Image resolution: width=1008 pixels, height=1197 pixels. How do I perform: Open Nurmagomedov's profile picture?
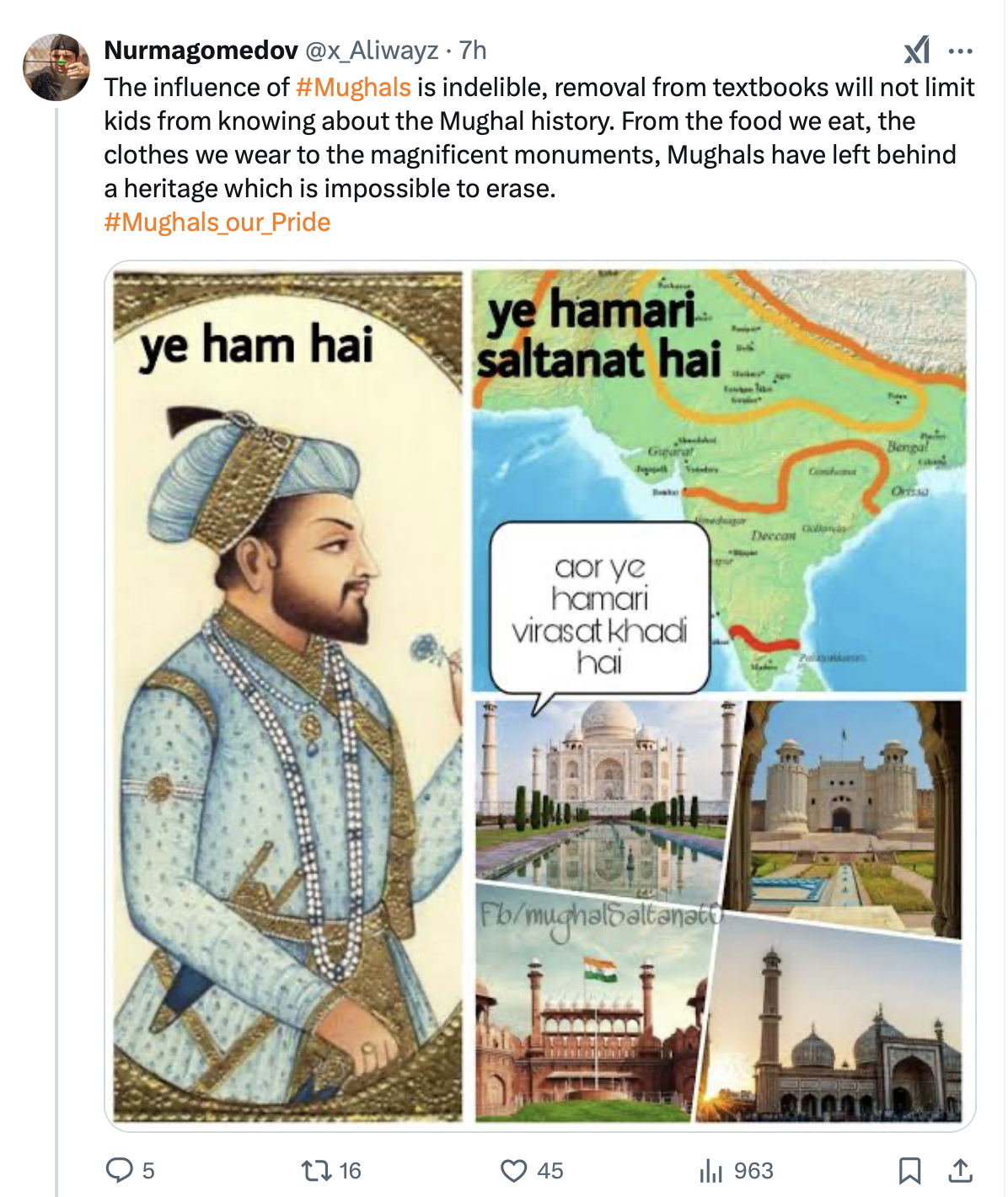pos(56,67)
